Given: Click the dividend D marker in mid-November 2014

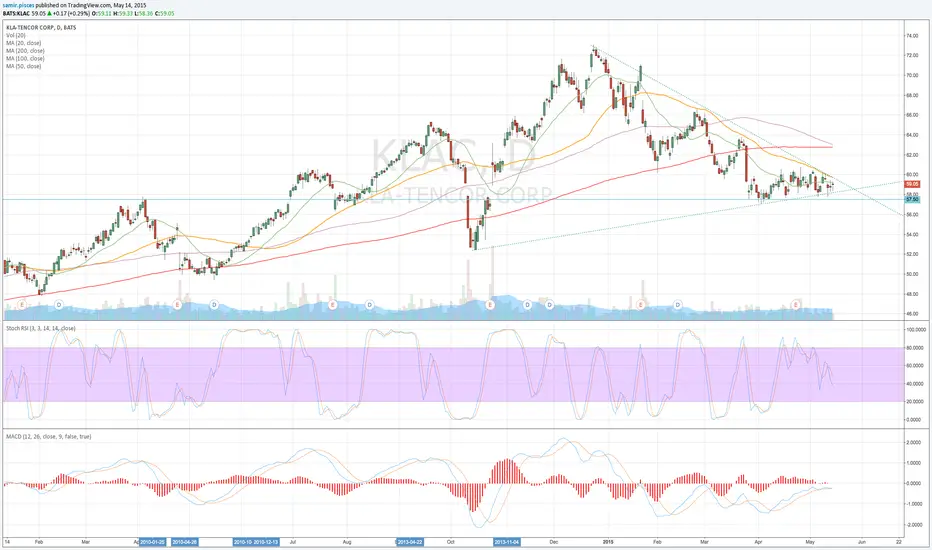Looking at the screenshot, I should pyautogui.click(x=527, y=304).
